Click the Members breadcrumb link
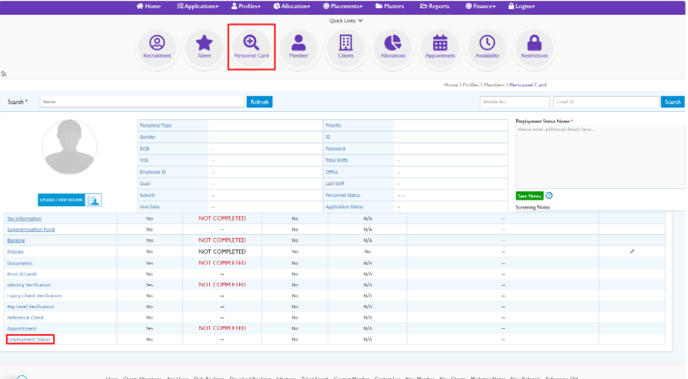This screenshot has height=379, width=688. [494, 85]
